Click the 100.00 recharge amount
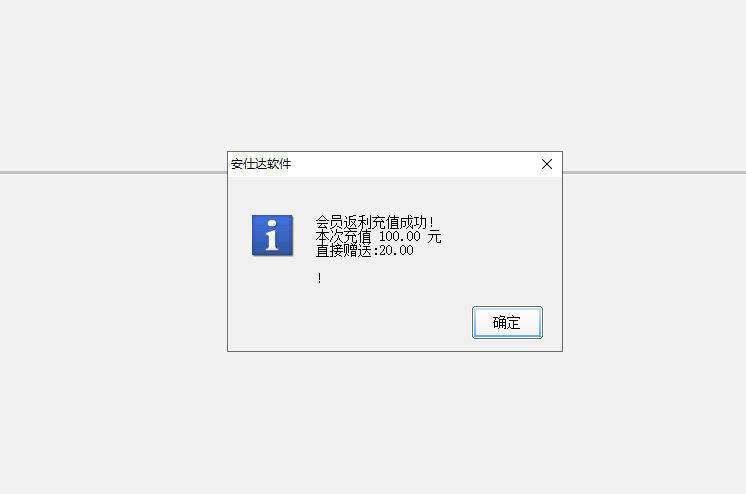Image resolution: width=746 pixels, height=494 pixels. (x=400, y=236)
